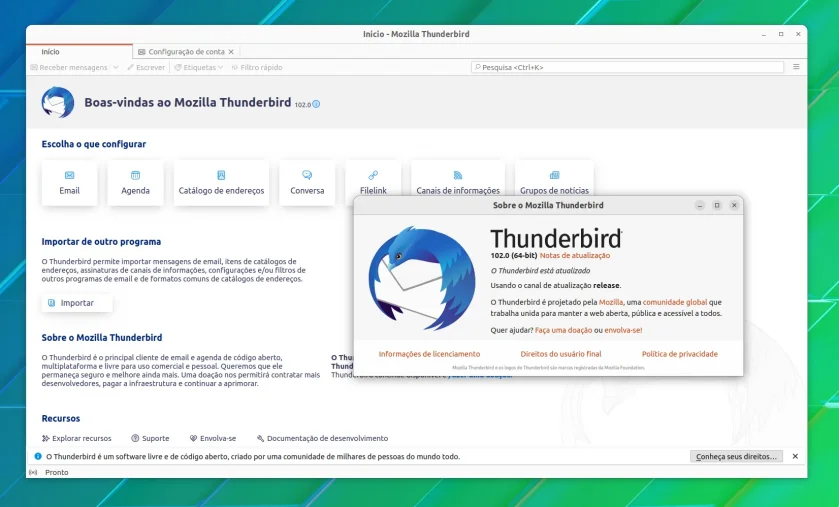Click the Escrever compose button
This screenshot has height=507, width=840.
click(146, 68)
